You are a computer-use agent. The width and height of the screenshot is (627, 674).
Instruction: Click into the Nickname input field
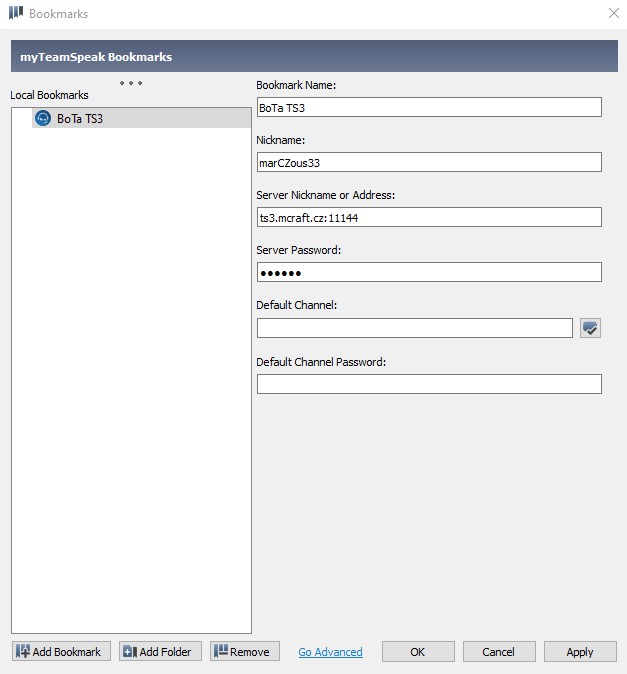coord(429,162)
